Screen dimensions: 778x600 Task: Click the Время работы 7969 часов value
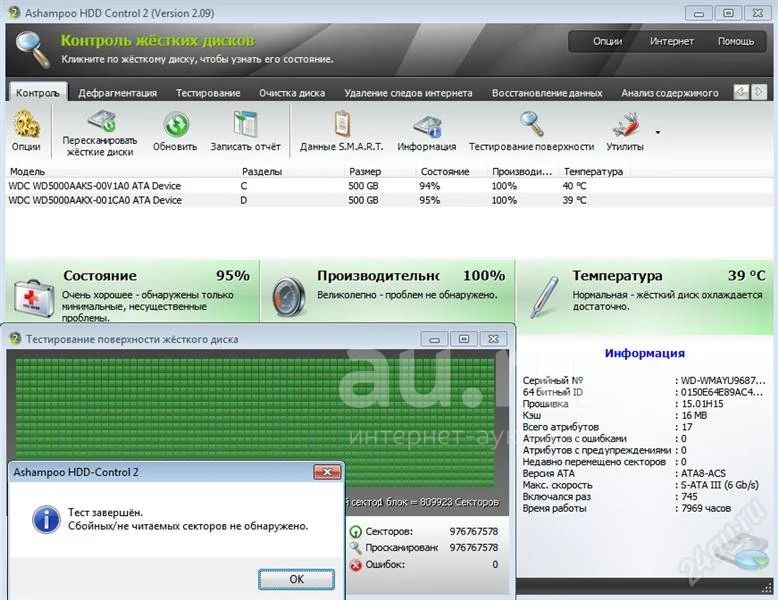[x=706, y=509]
